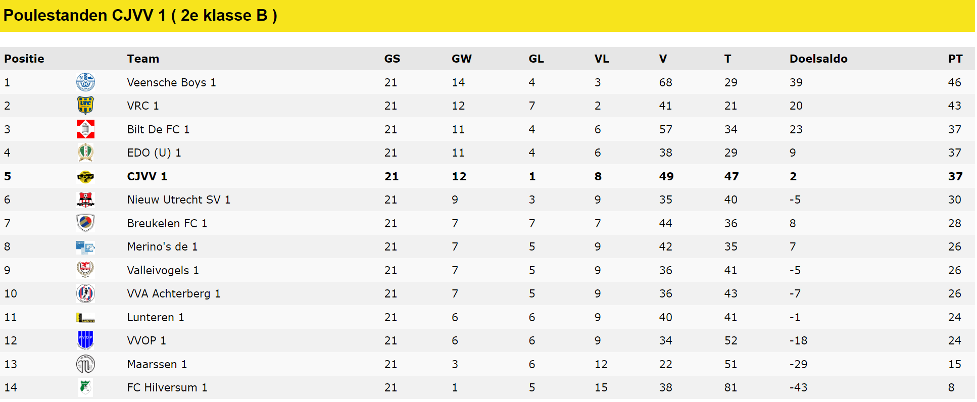This screenshot has height=402, width=977.
Task: Click the CJVV 1 team logo
Action: (x=85, y=176)
